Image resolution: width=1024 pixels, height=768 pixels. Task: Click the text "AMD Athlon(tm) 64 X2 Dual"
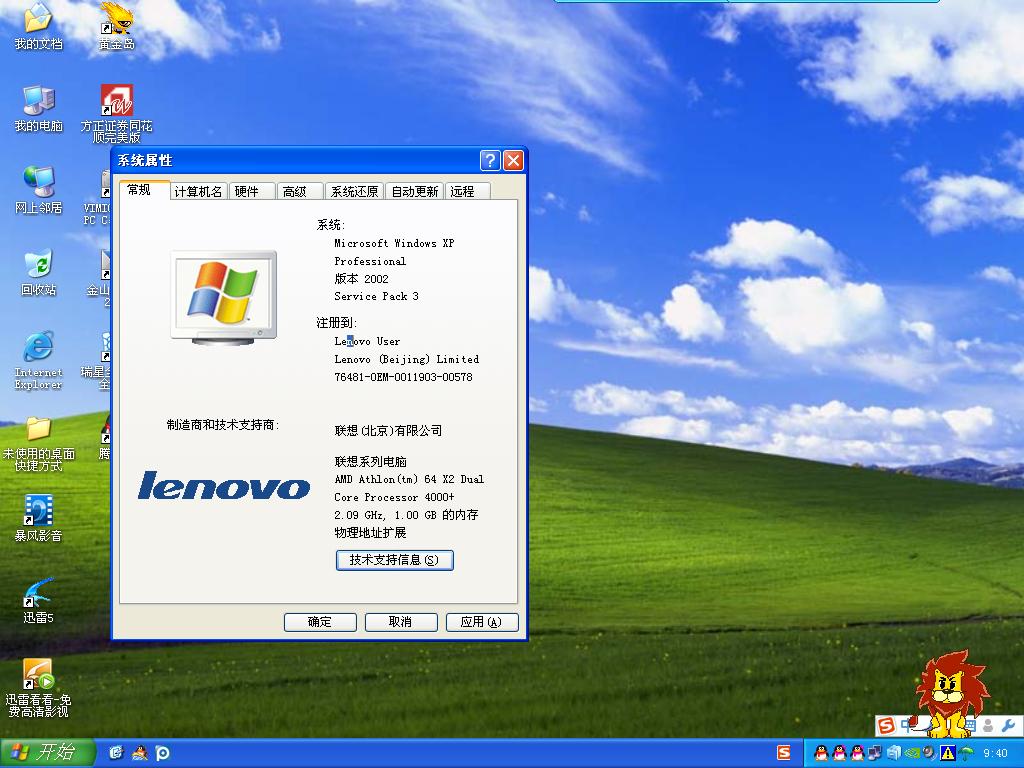409,479
